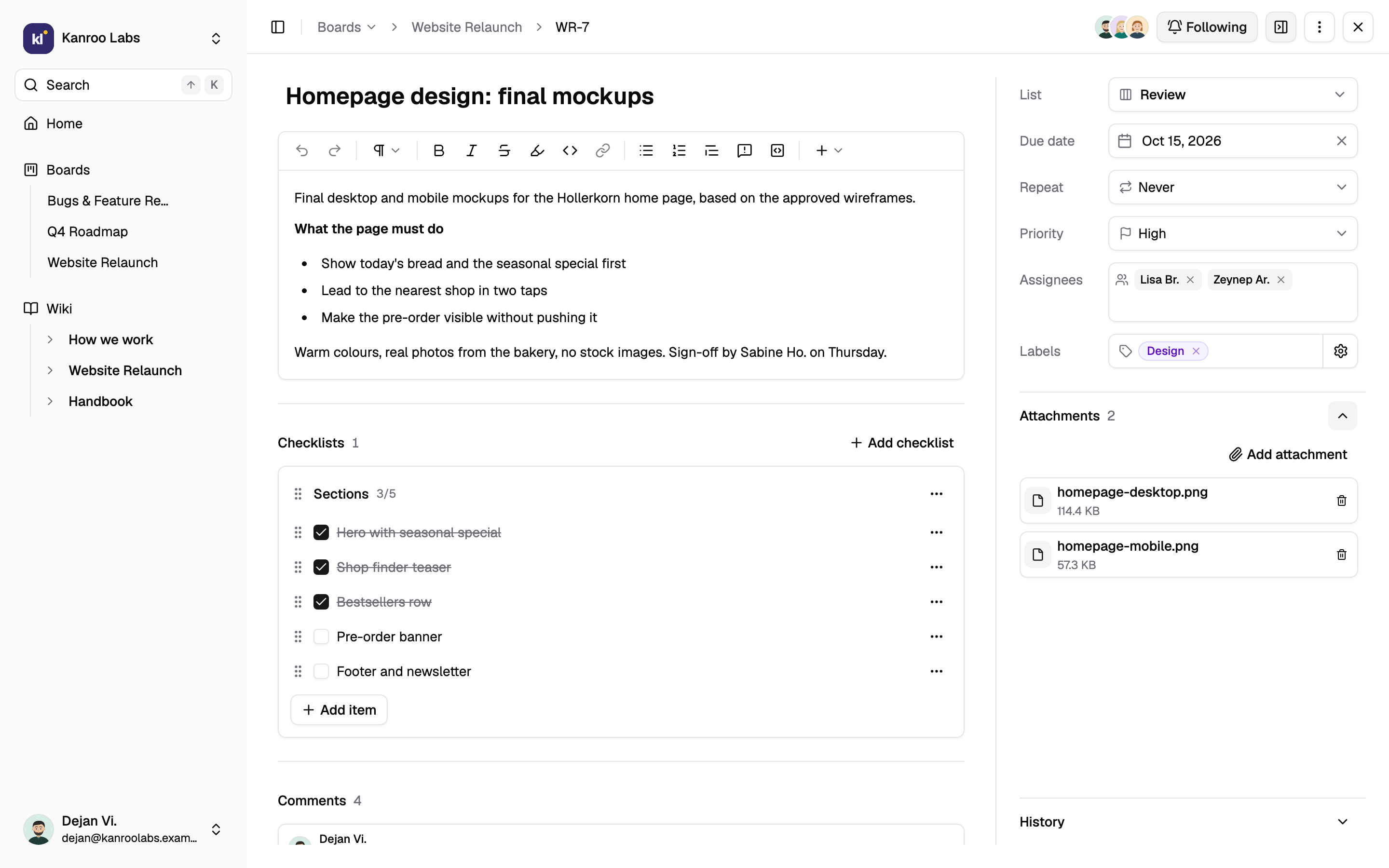This screenshot has width=1389, height=868.
Task: Open the List dropdown showing Review
Action: 1232,95
